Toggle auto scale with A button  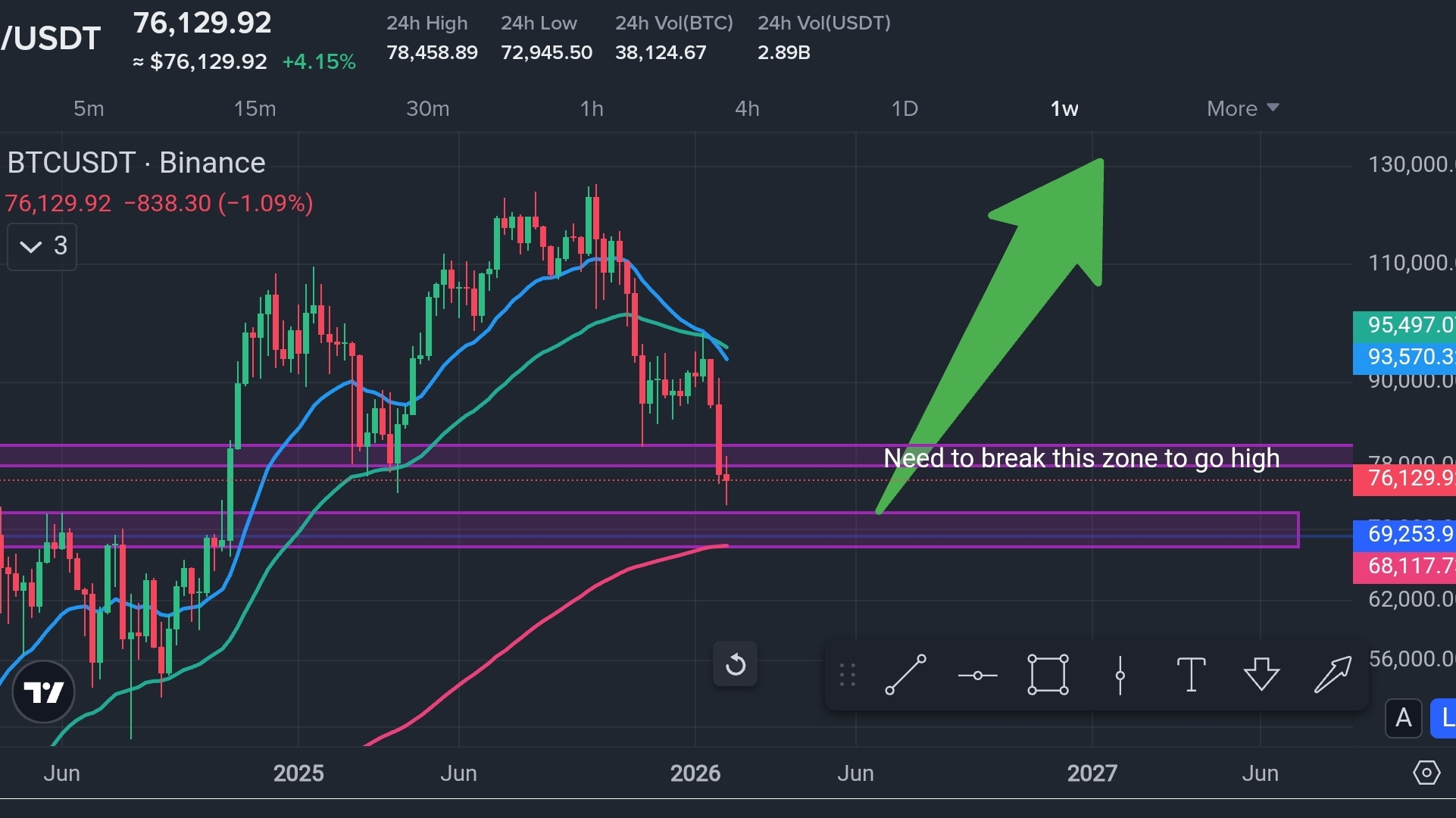click(1403, 717)
